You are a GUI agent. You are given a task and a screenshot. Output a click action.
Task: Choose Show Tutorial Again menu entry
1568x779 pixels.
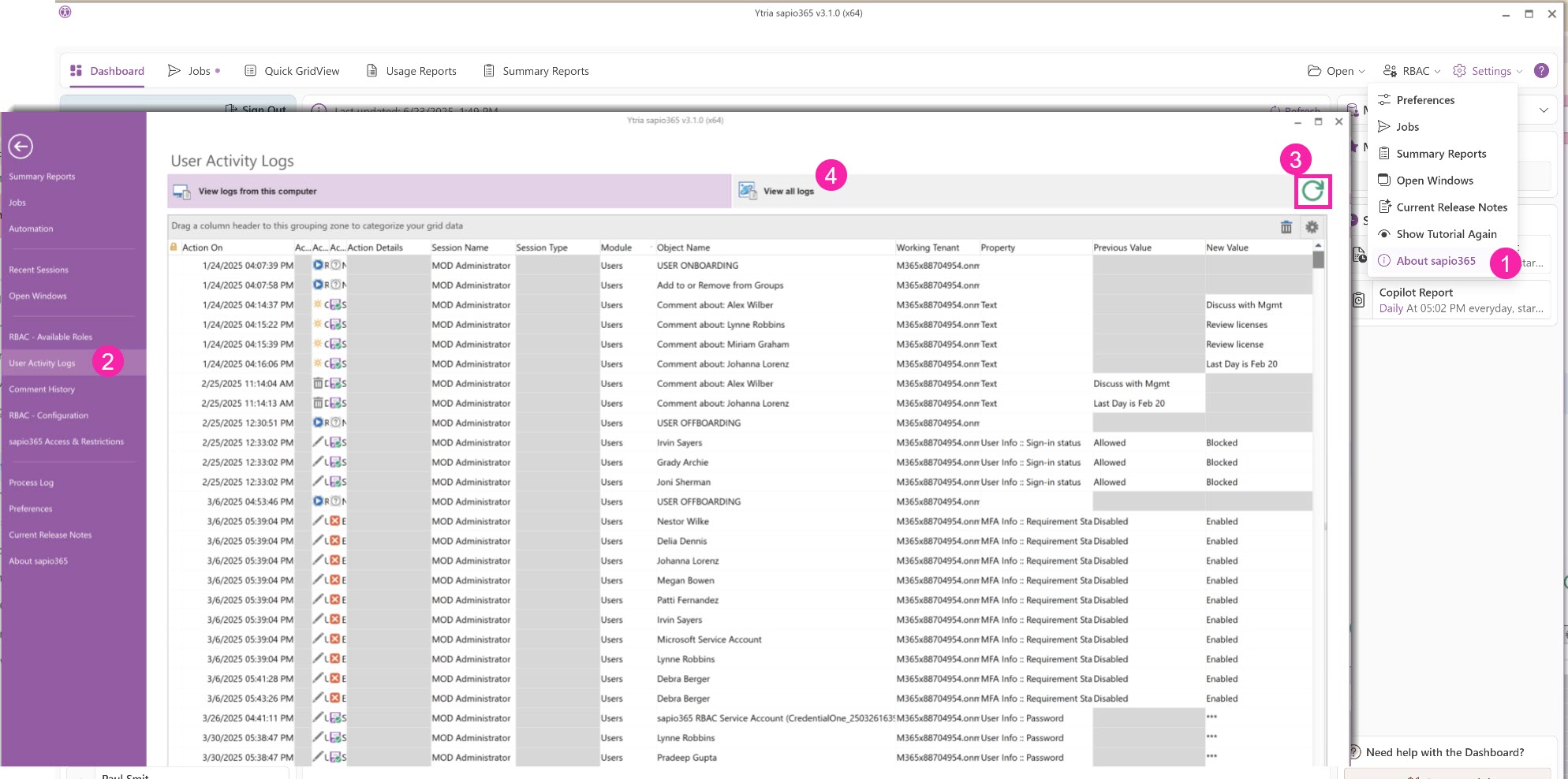pyautogui.click(x=1446, y=234)
